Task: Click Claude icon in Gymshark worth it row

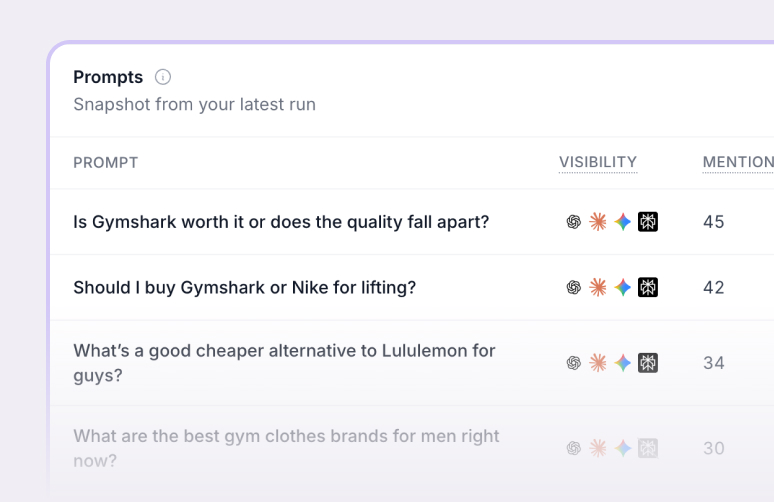Action: (598, 222)
